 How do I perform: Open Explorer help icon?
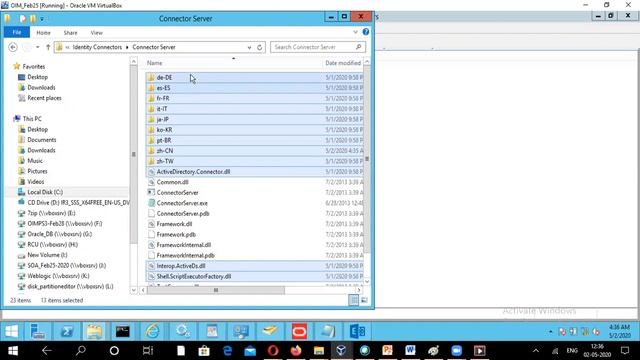tap(366, 32)
